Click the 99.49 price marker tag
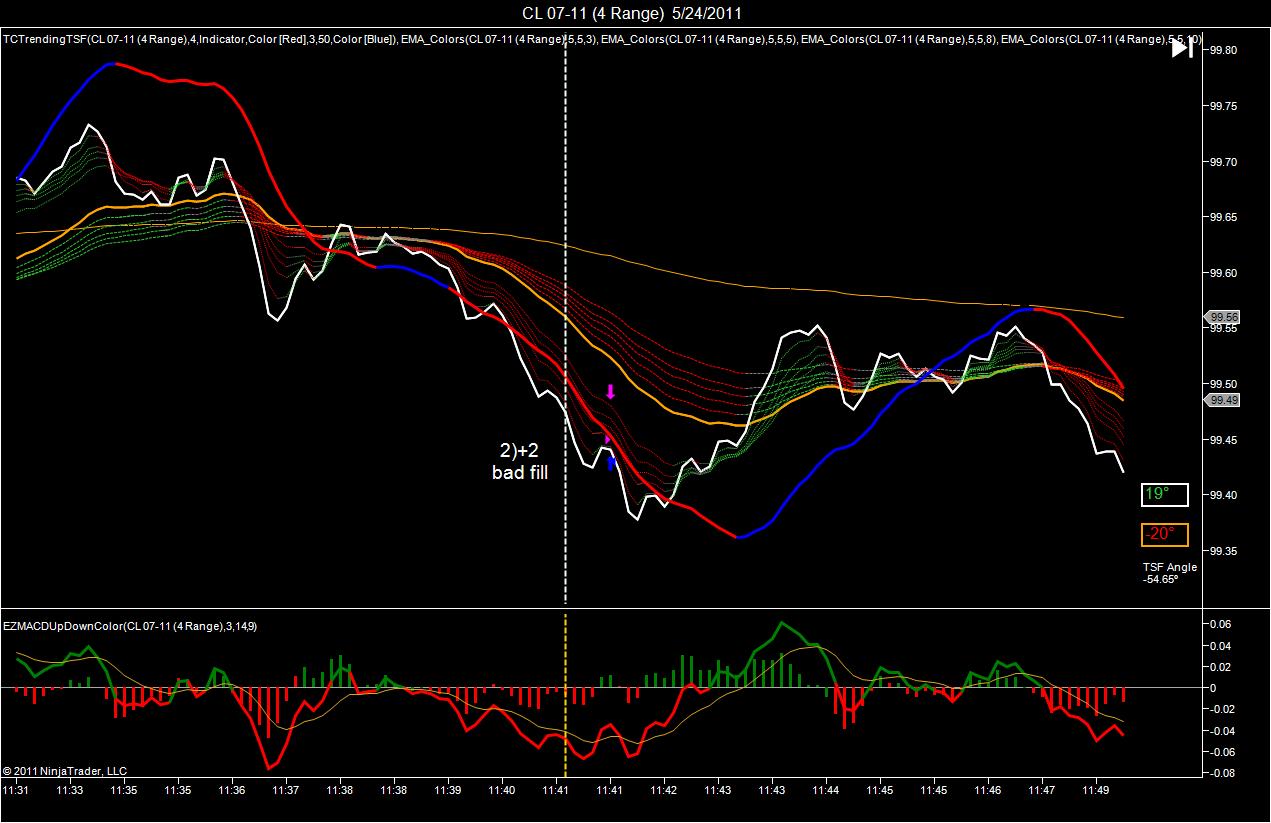The height and width of the screenshot is (823, 1271). (1222, 400)
